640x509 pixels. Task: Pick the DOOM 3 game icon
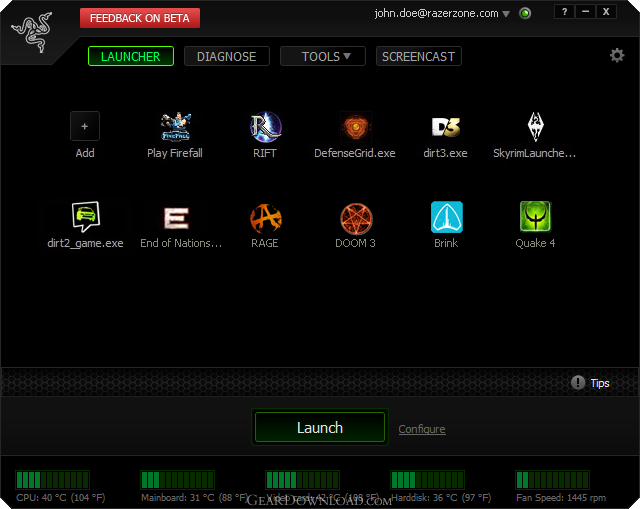point(356,218)
